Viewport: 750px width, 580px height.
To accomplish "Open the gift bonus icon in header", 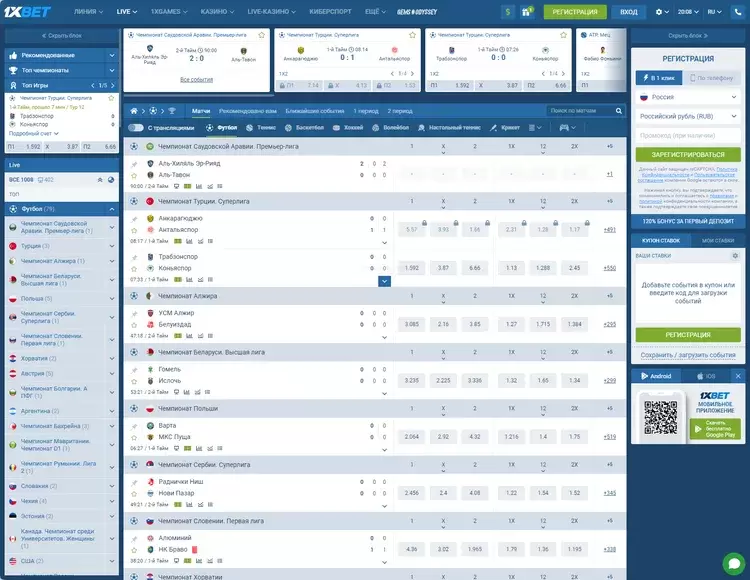I will tap(527, 12).
